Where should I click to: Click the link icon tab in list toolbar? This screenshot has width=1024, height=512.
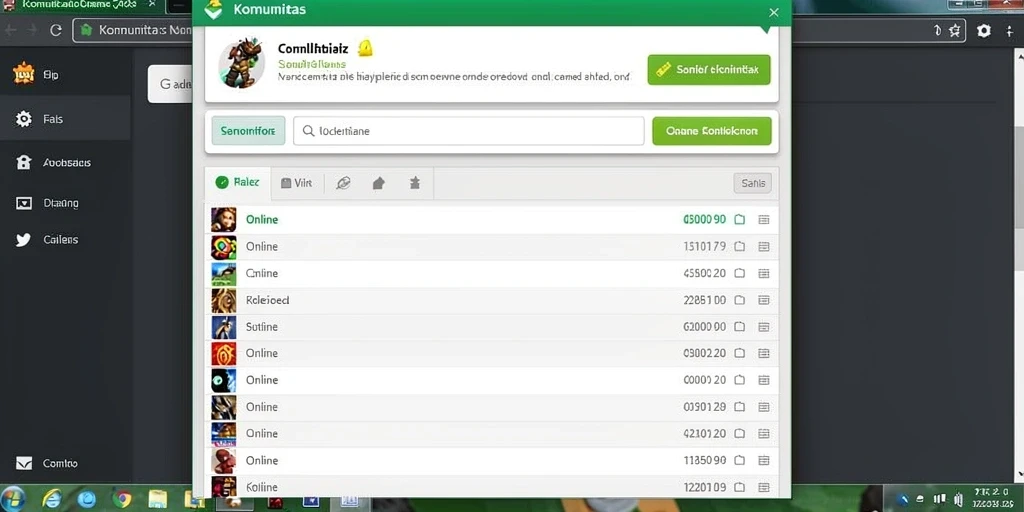(x=343, y=184)
